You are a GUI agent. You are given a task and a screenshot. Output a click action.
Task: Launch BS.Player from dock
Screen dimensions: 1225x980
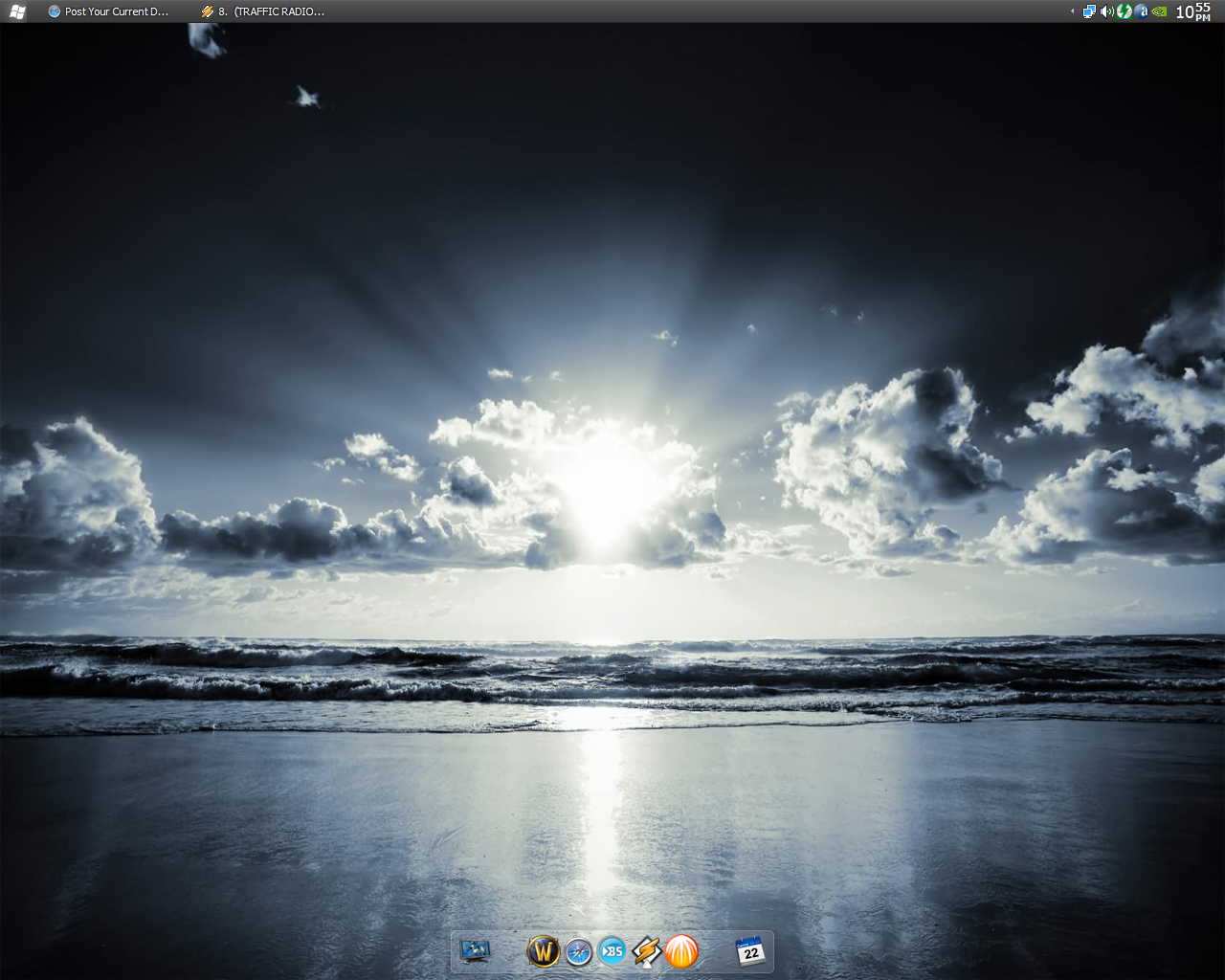(x=612, y=951)
